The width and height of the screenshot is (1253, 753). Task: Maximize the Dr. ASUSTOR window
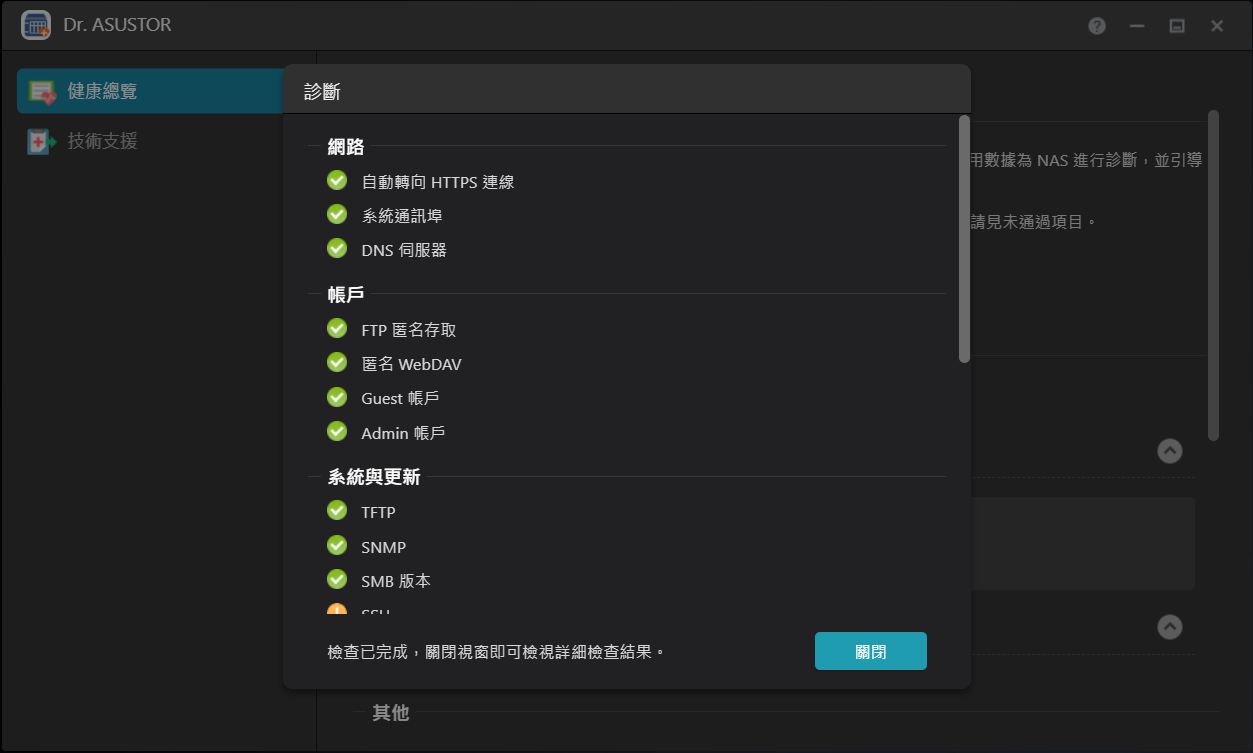coord(1177,26)
